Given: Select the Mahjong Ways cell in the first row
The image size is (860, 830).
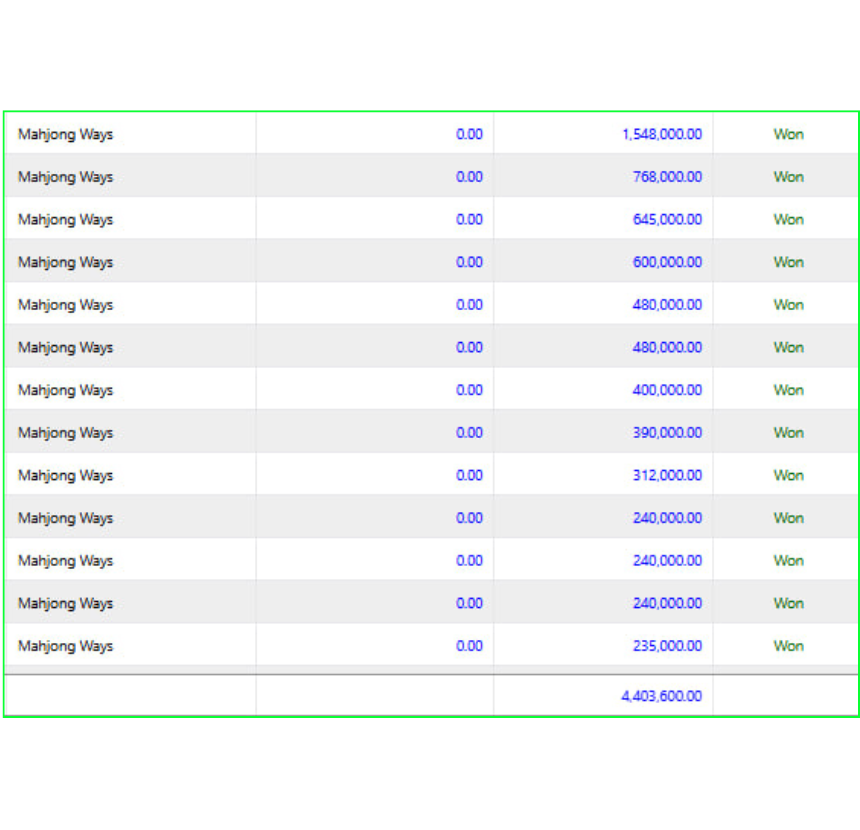Looking at the screenshot, I should click(65, 135).
